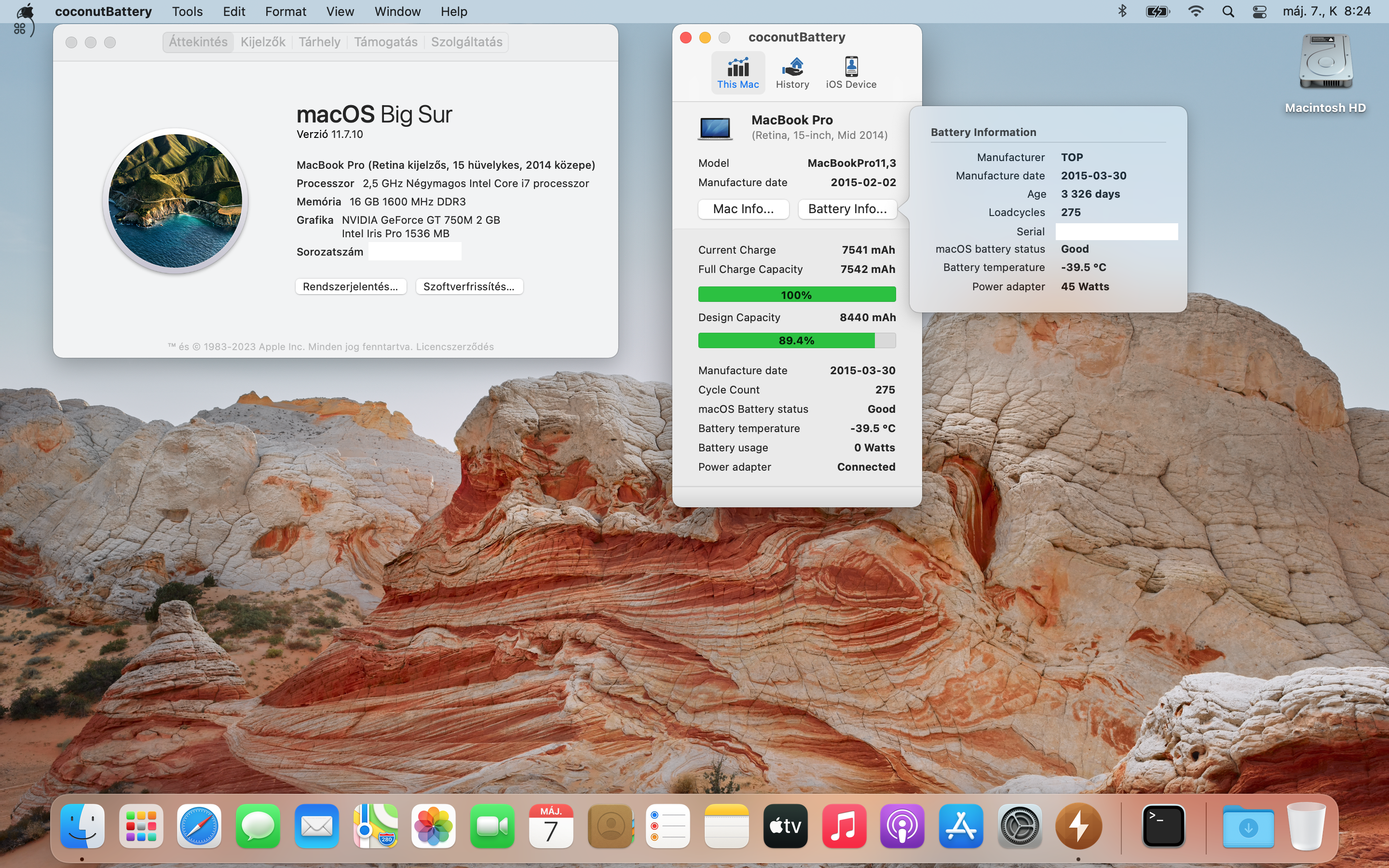Open the View menu

click(340, 12)
